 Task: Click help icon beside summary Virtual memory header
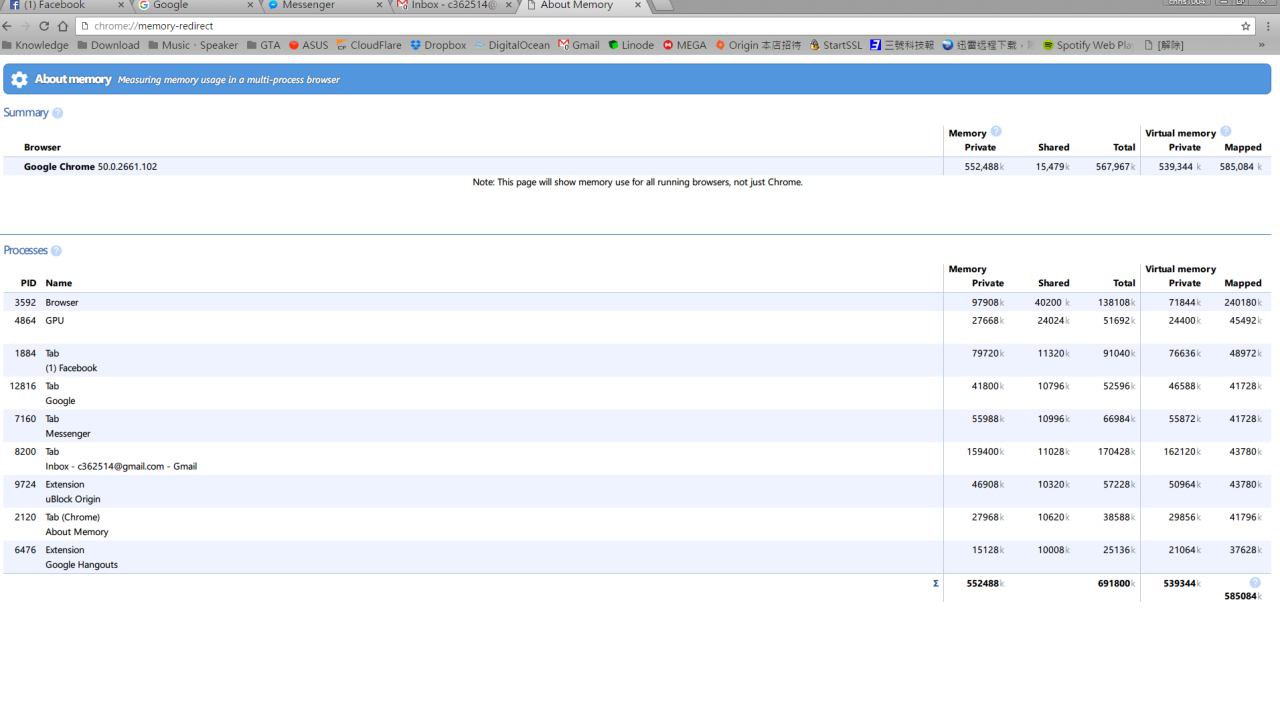(1226, 132)
